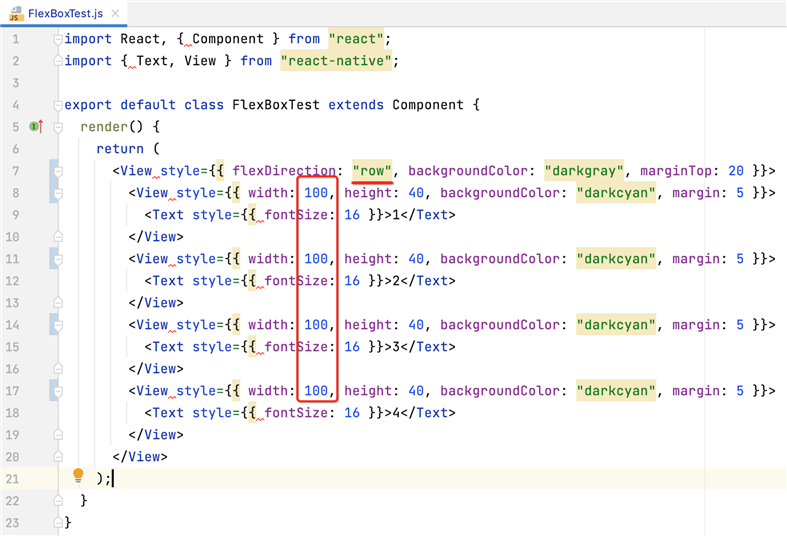
Task: Click fold end marker at line 16
Action: click(58, 369)
